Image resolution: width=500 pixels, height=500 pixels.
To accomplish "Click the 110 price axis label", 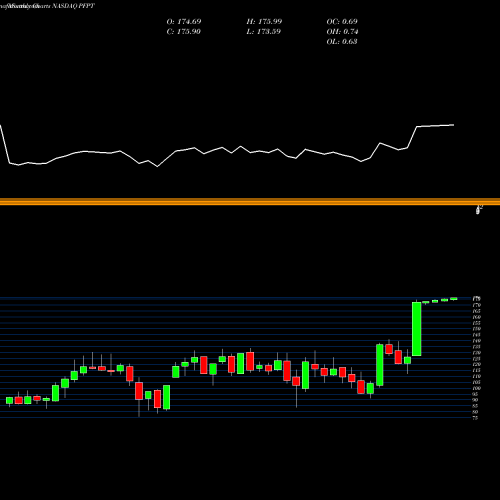I will click(x=476, y=376).
